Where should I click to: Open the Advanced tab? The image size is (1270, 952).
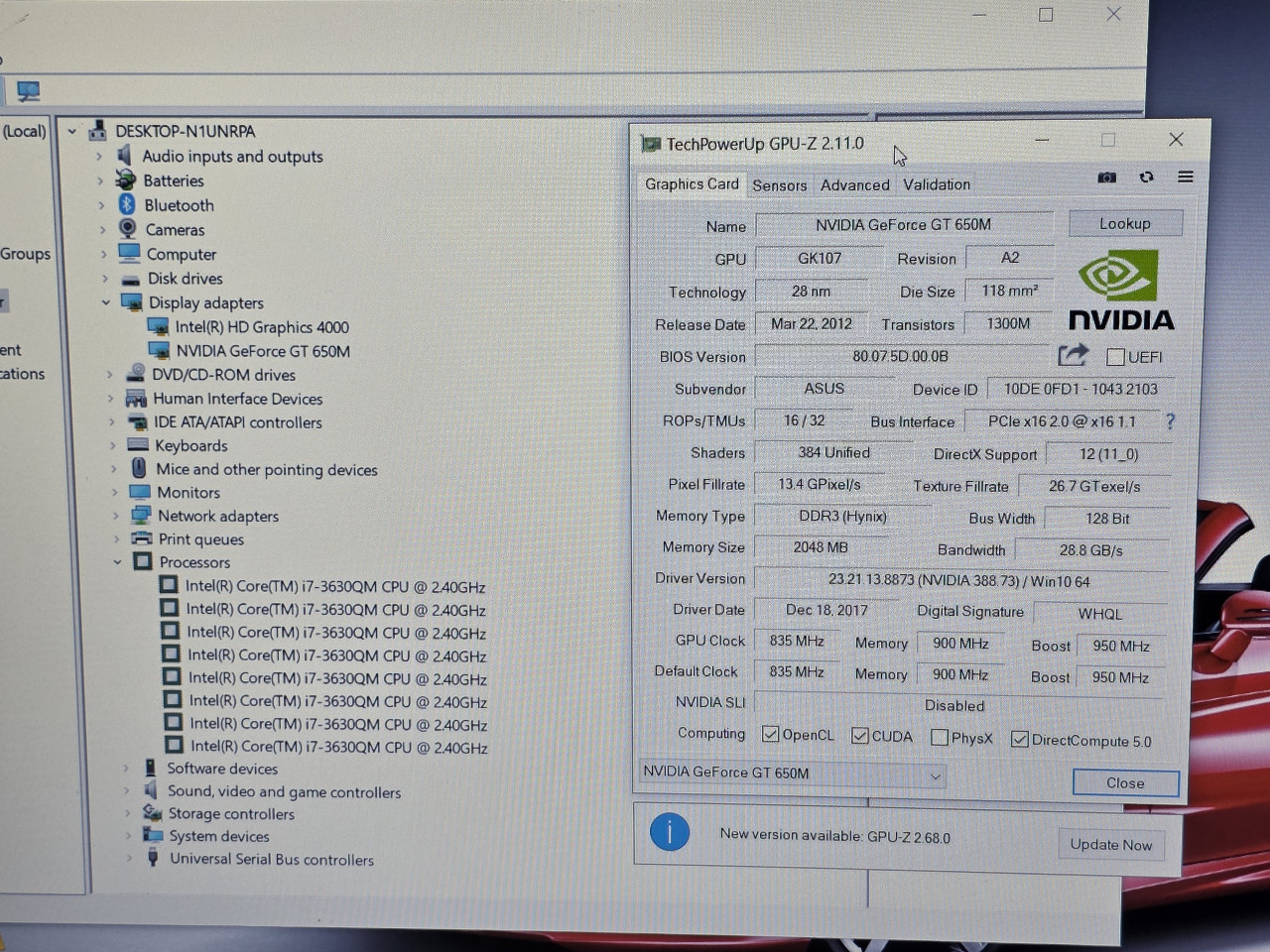click(854, 185)
